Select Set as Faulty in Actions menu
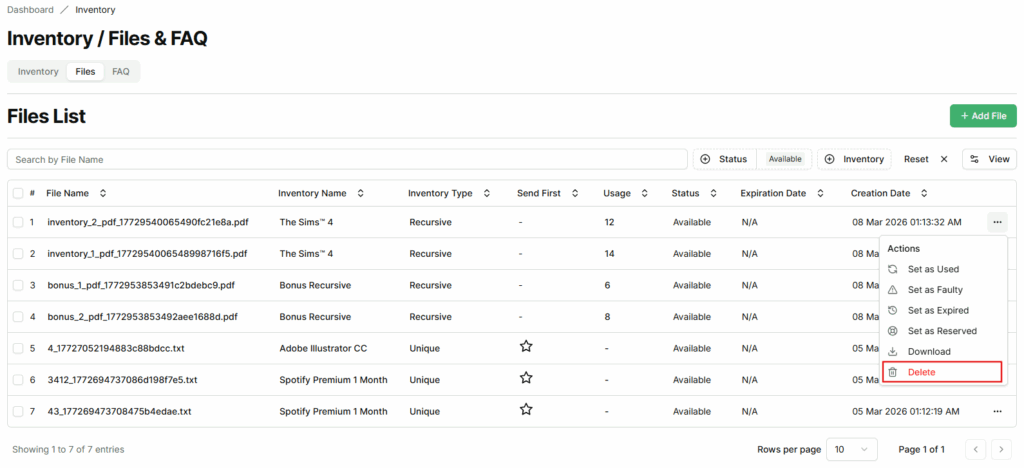 [x=937, y=290]
